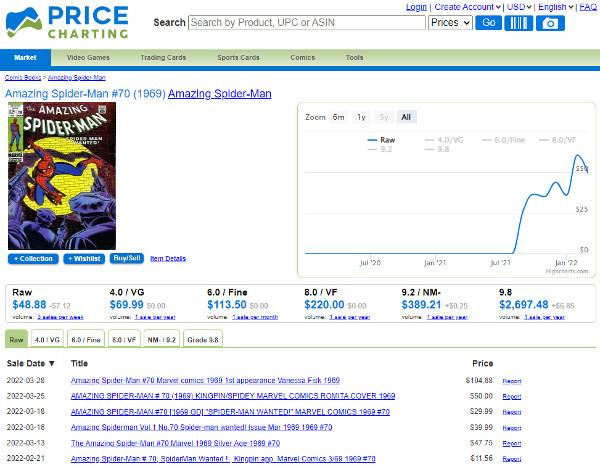Toggle 8.0/VF series in chart legend
600x467 pixels.
tap(558, 140)
